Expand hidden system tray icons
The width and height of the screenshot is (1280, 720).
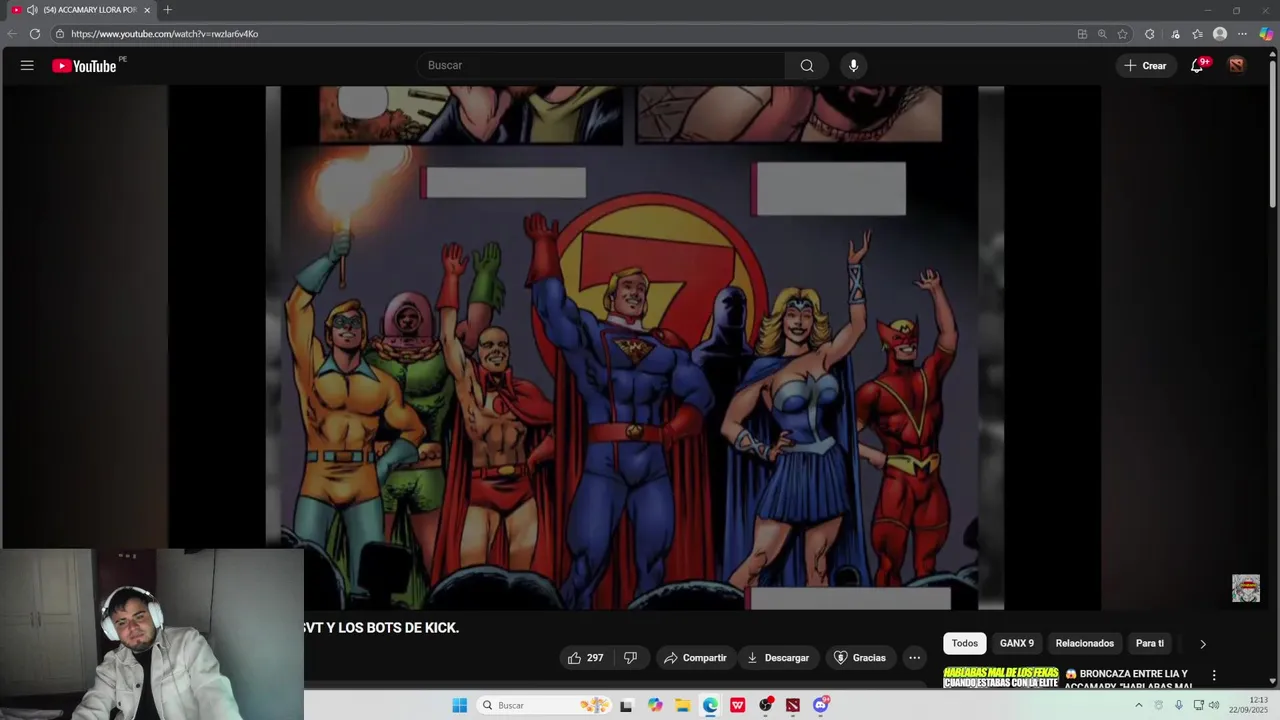[x=1138, y=705]
